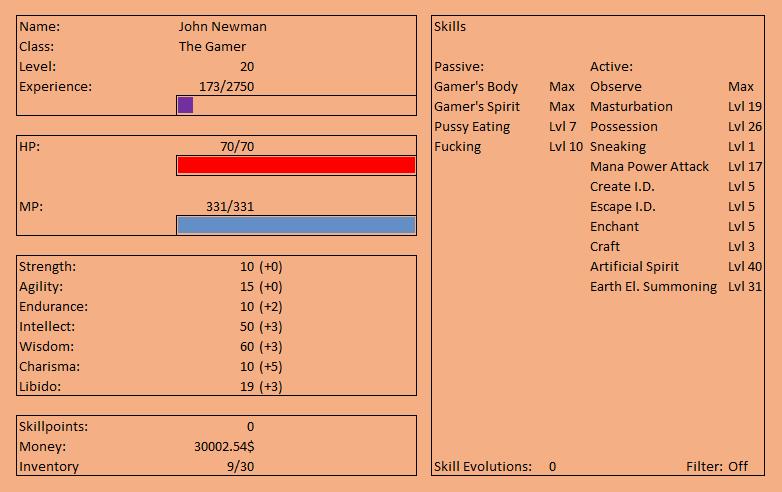This screenshot has width=782, height=492.
Task: Select the 'Intellect:' stat label
Action: (47, 327)
